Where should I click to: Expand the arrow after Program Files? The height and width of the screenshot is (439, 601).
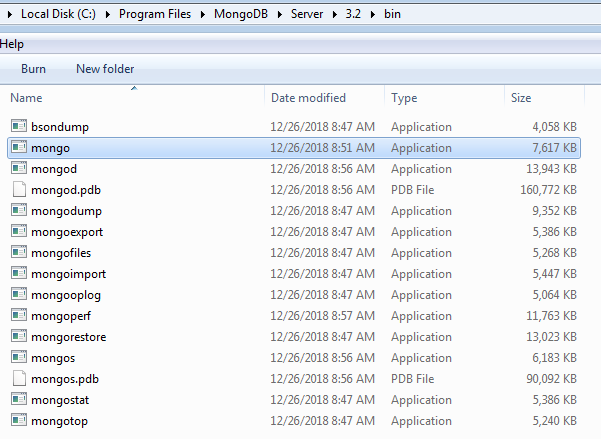(x=203, y=15)
